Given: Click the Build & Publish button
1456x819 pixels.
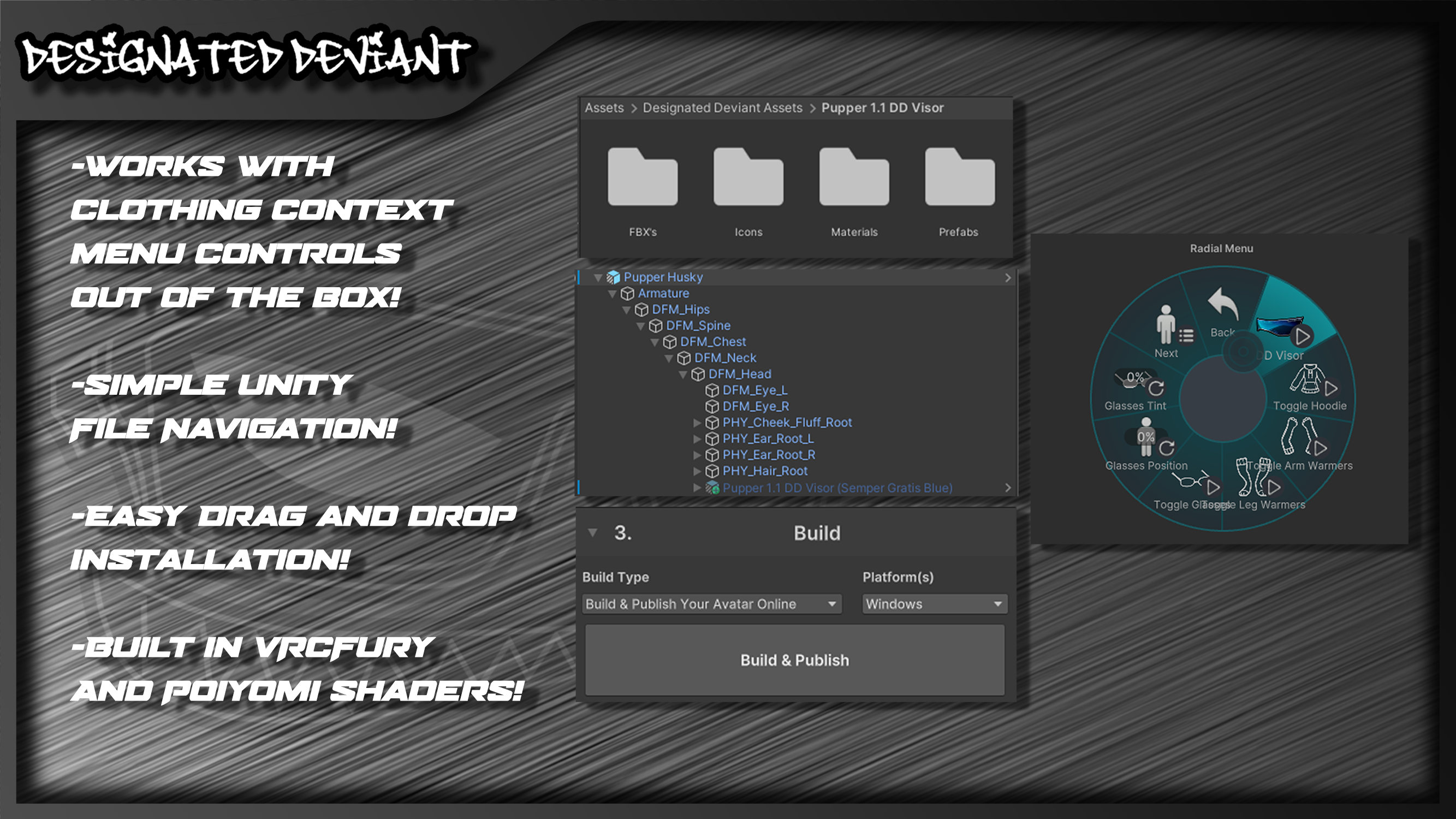Looking at the screenshot, I should (x=795, y=660).
